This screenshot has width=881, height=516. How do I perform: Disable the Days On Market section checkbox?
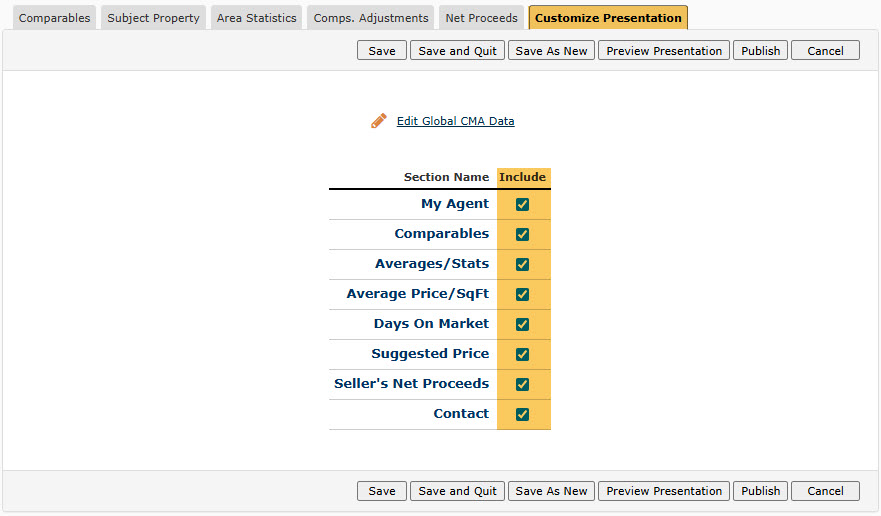click(x=523, y=324)
